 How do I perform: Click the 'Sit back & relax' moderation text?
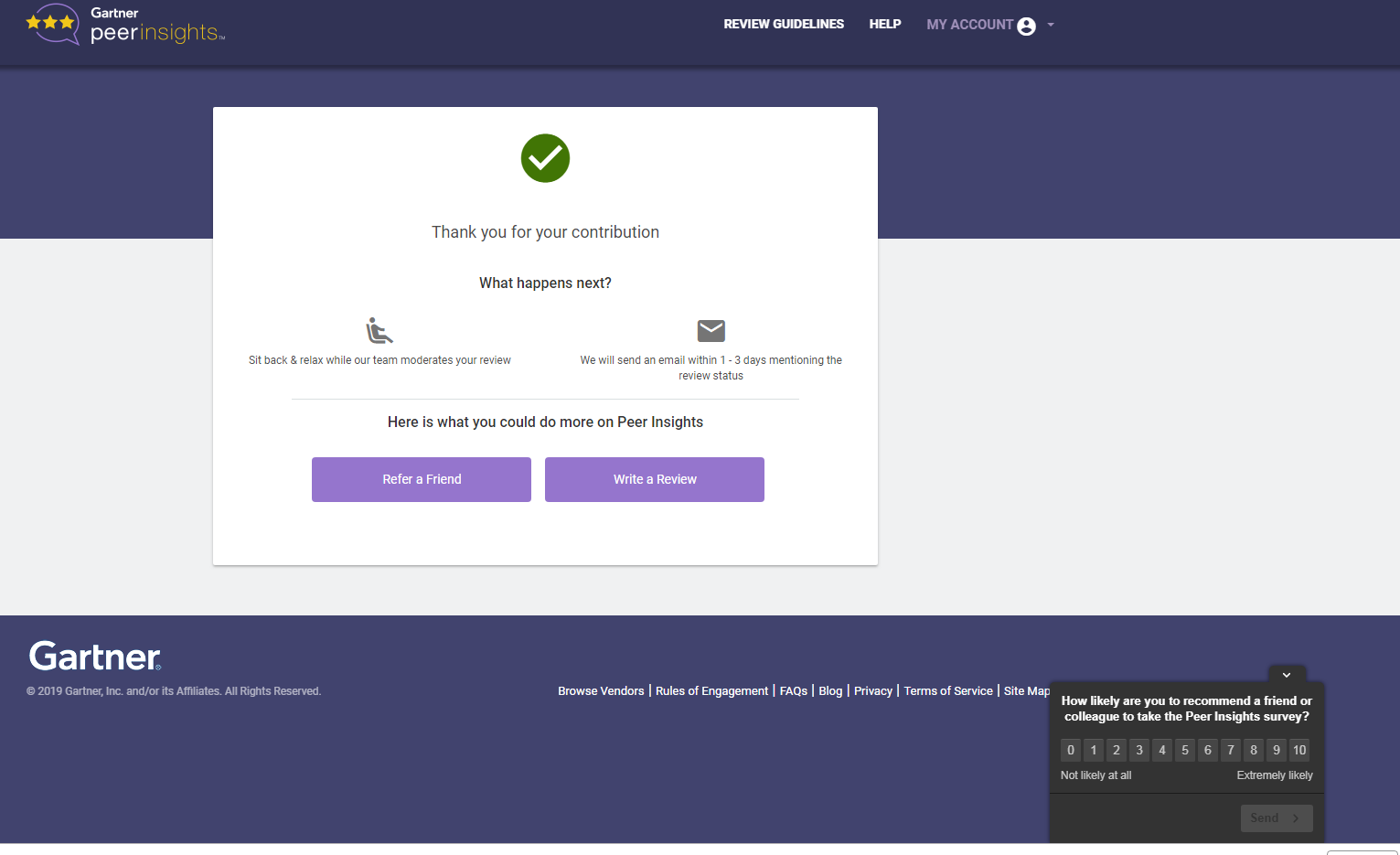pos(379,360)
